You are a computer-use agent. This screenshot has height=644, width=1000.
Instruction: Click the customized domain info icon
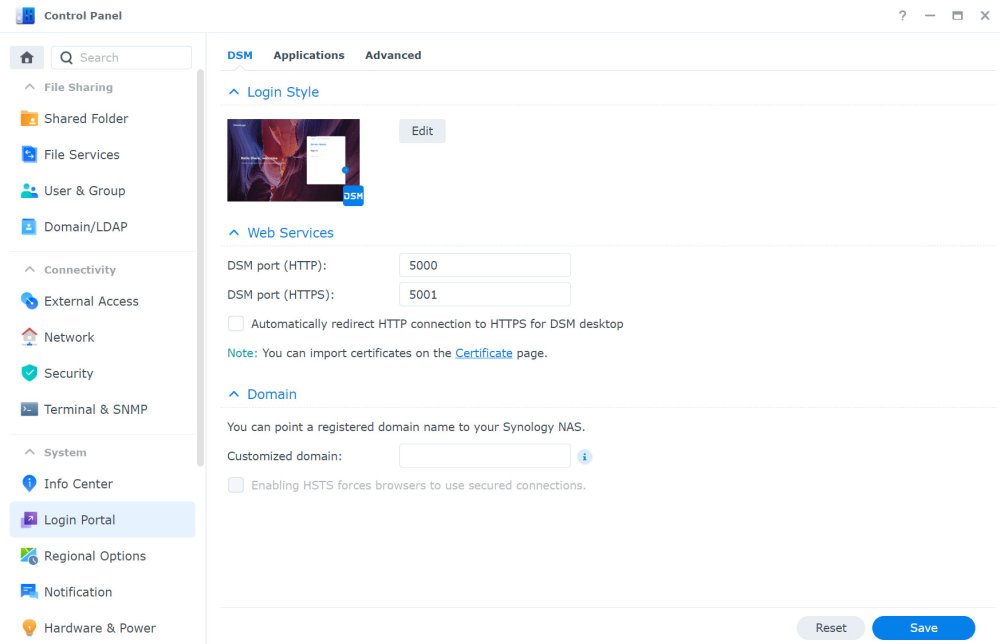(x=584, y=457)
